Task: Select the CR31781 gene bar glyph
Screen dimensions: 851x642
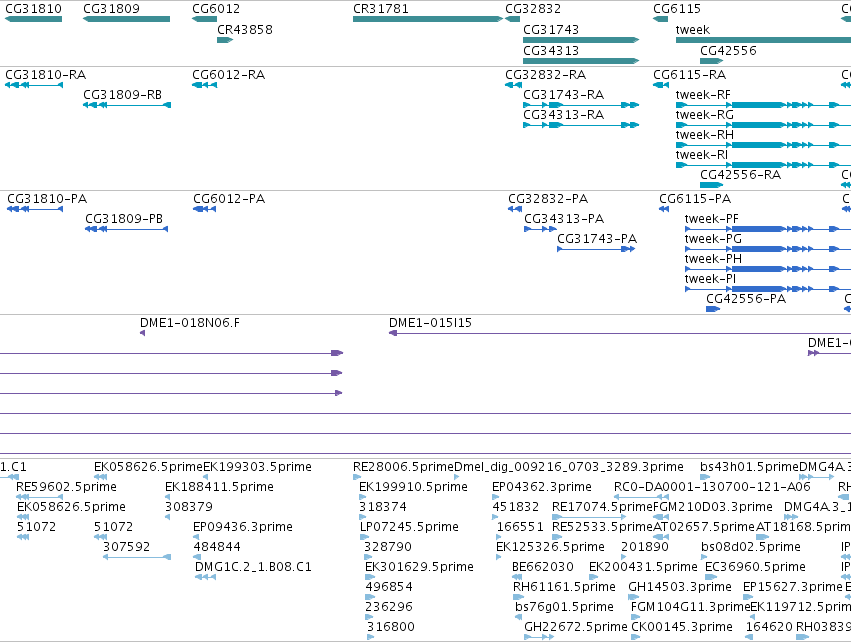Action: coord(428,19)
